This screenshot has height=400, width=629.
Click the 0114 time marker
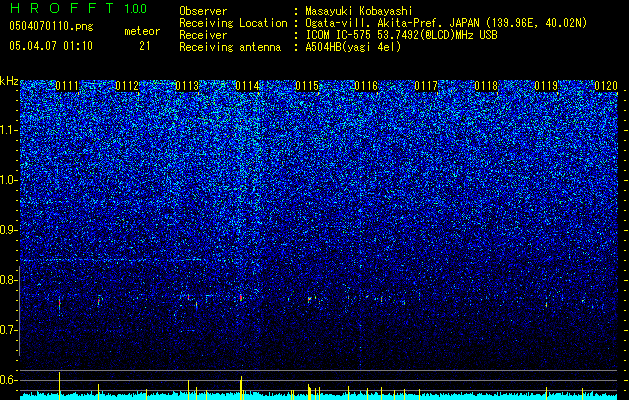(x=247, y=86)
